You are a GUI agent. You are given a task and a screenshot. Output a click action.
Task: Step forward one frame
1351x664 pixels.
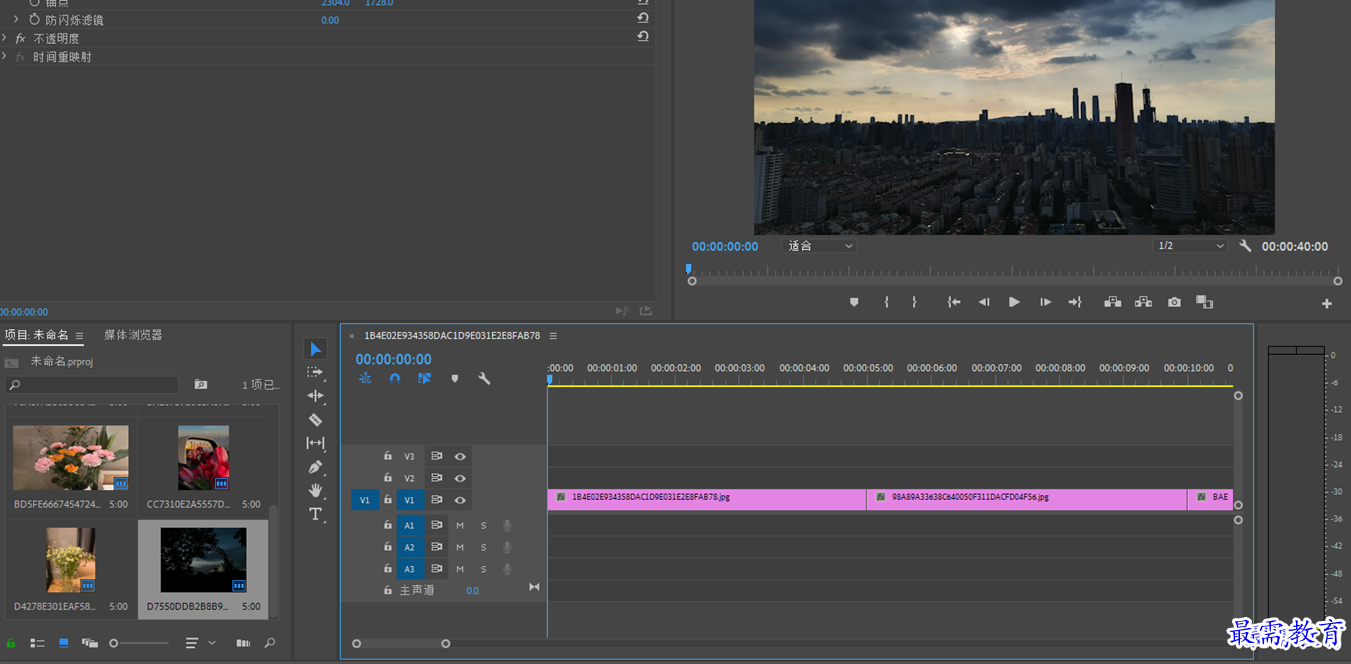(x=1045, y=302)
